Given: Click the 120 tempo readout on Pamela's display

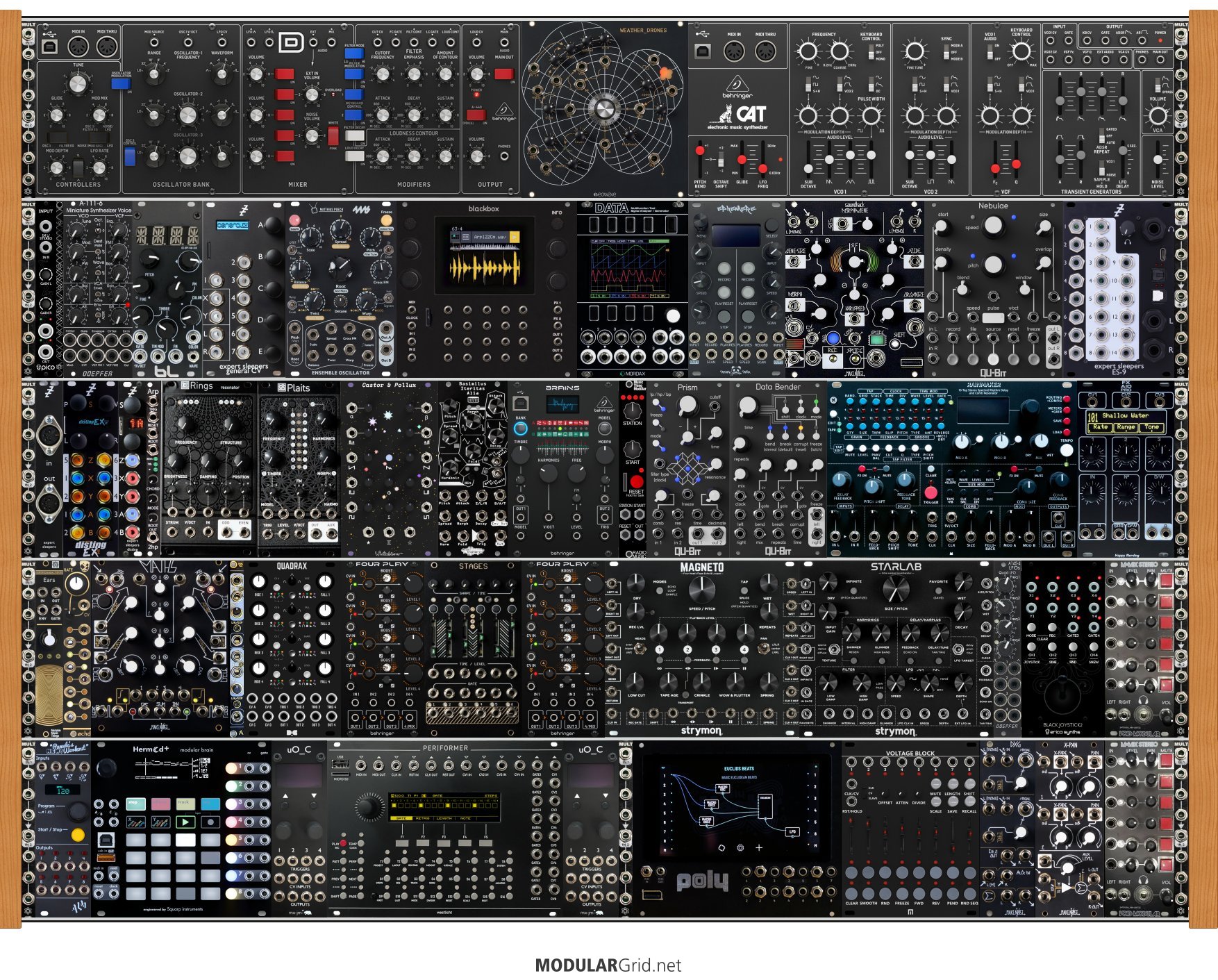Looking at the screenshot, I should (x=63, y=790).
